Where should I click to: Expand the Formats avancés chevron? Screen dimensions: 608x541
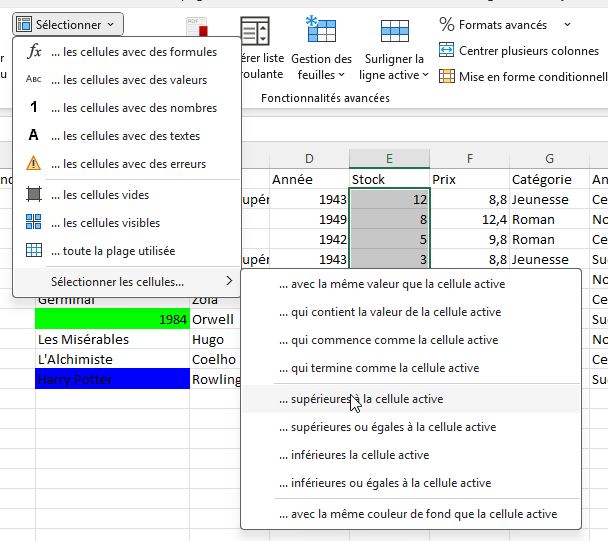[567, 24]
